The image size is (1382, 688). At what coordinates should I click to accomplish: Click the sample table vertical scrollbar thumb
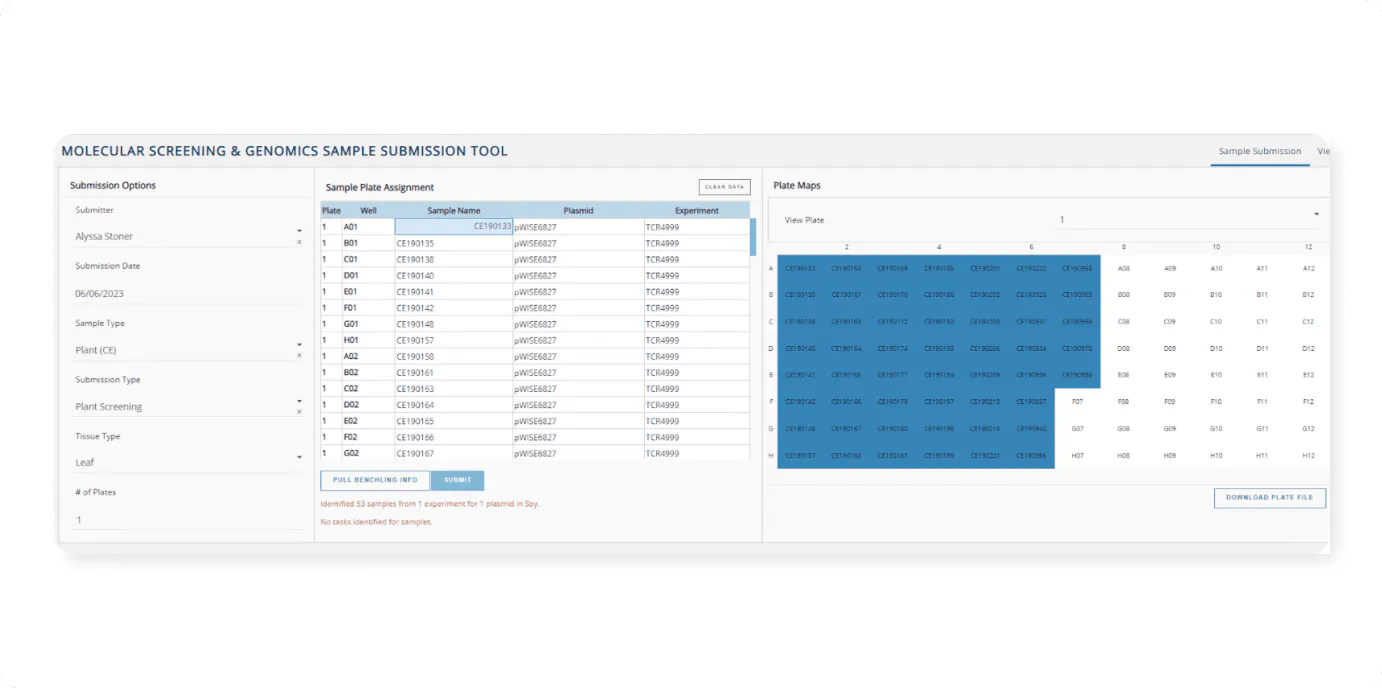[753, 237]
